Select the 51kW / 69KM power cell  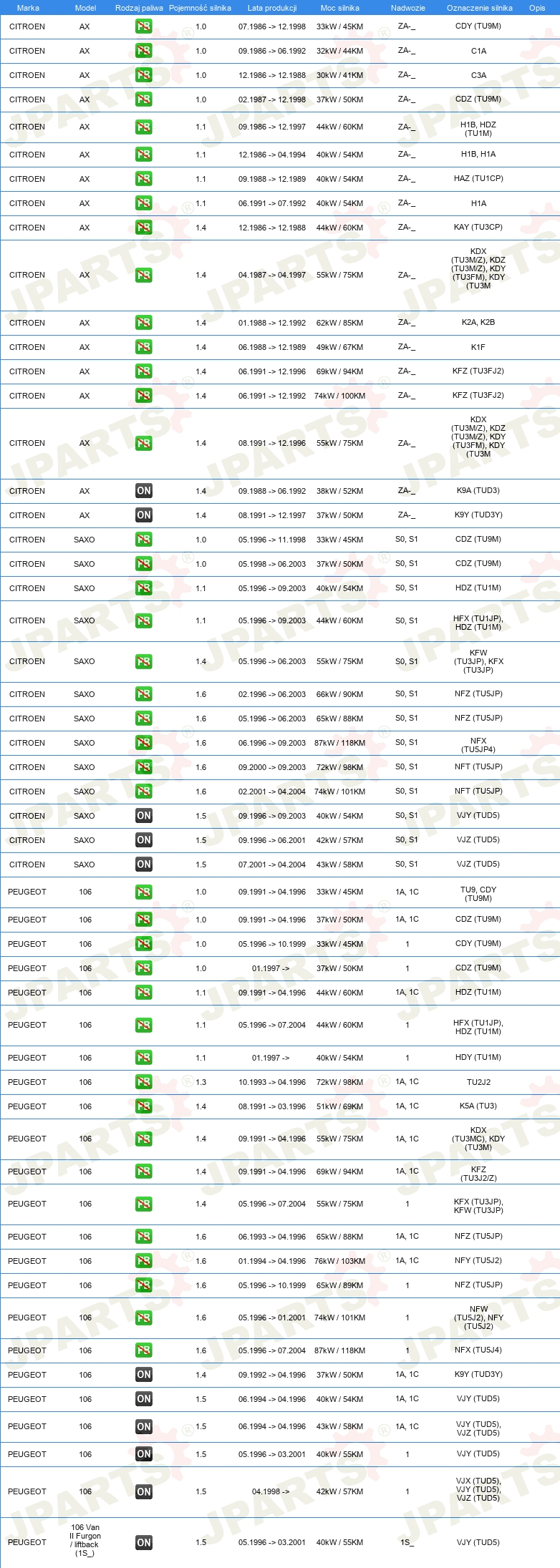pyautogui.click(x=339, y=1106)
